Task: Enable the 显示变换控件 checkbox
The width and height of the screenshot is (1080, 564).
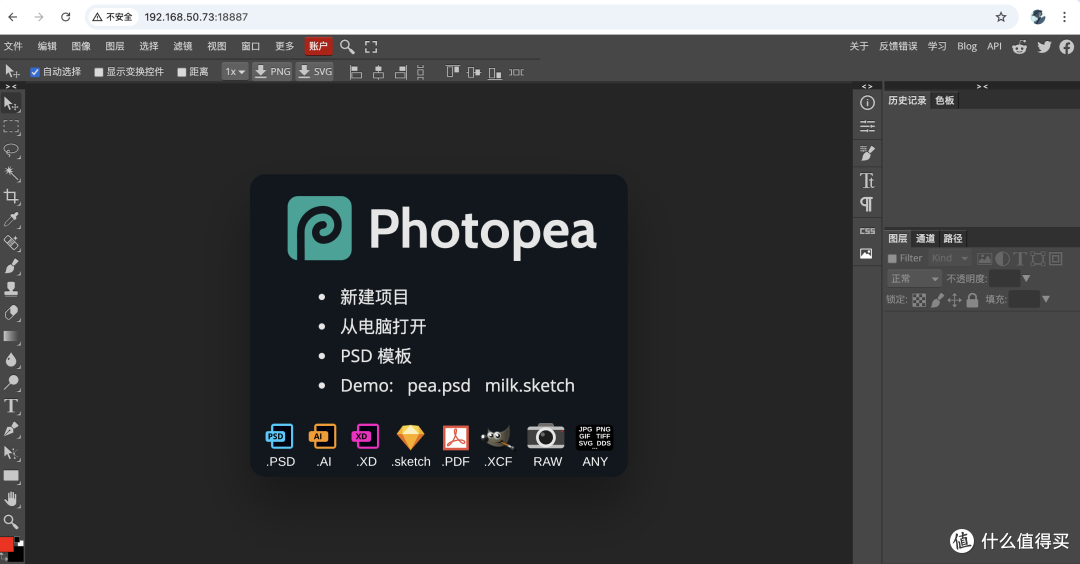Action: pyautogui.click(x=98, y=72)
